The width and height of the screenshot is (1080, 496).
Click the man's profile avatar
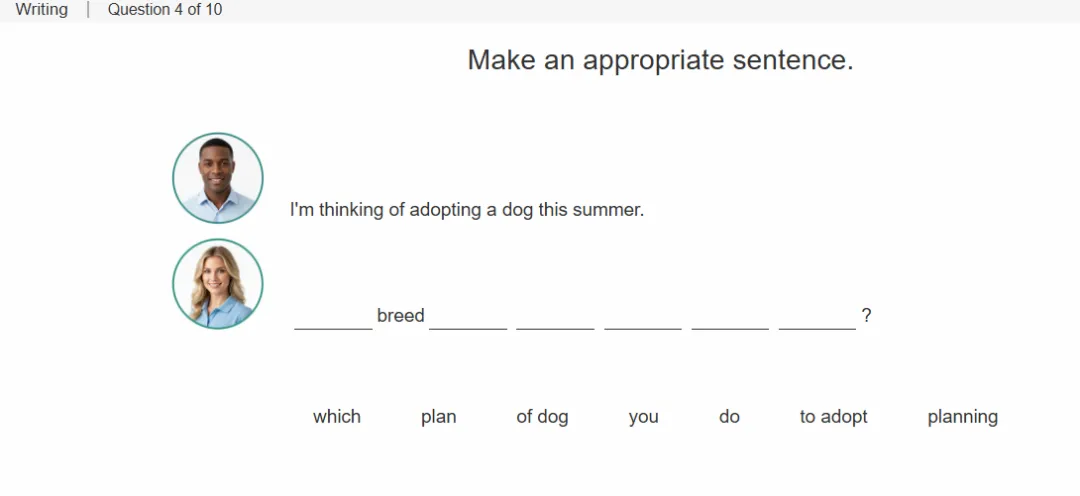click(x=218, y=178)
